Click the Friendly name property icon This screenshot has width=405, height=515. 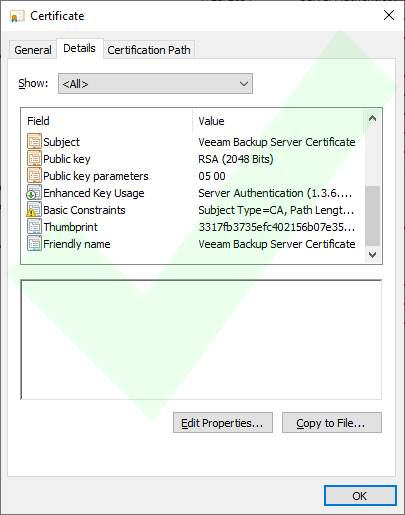click(34, 243)
